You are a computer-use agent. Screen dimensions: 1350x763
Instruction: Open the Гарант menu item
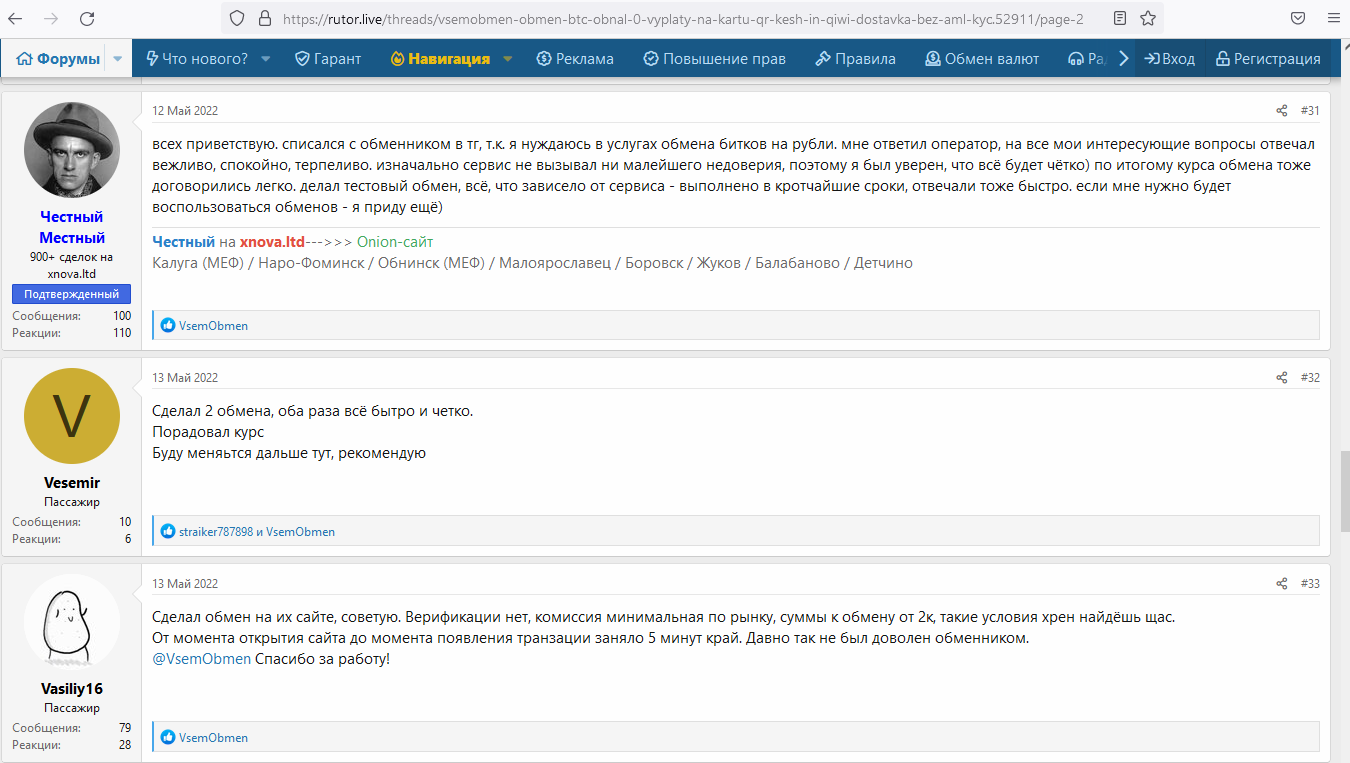(x=328, y=59)
